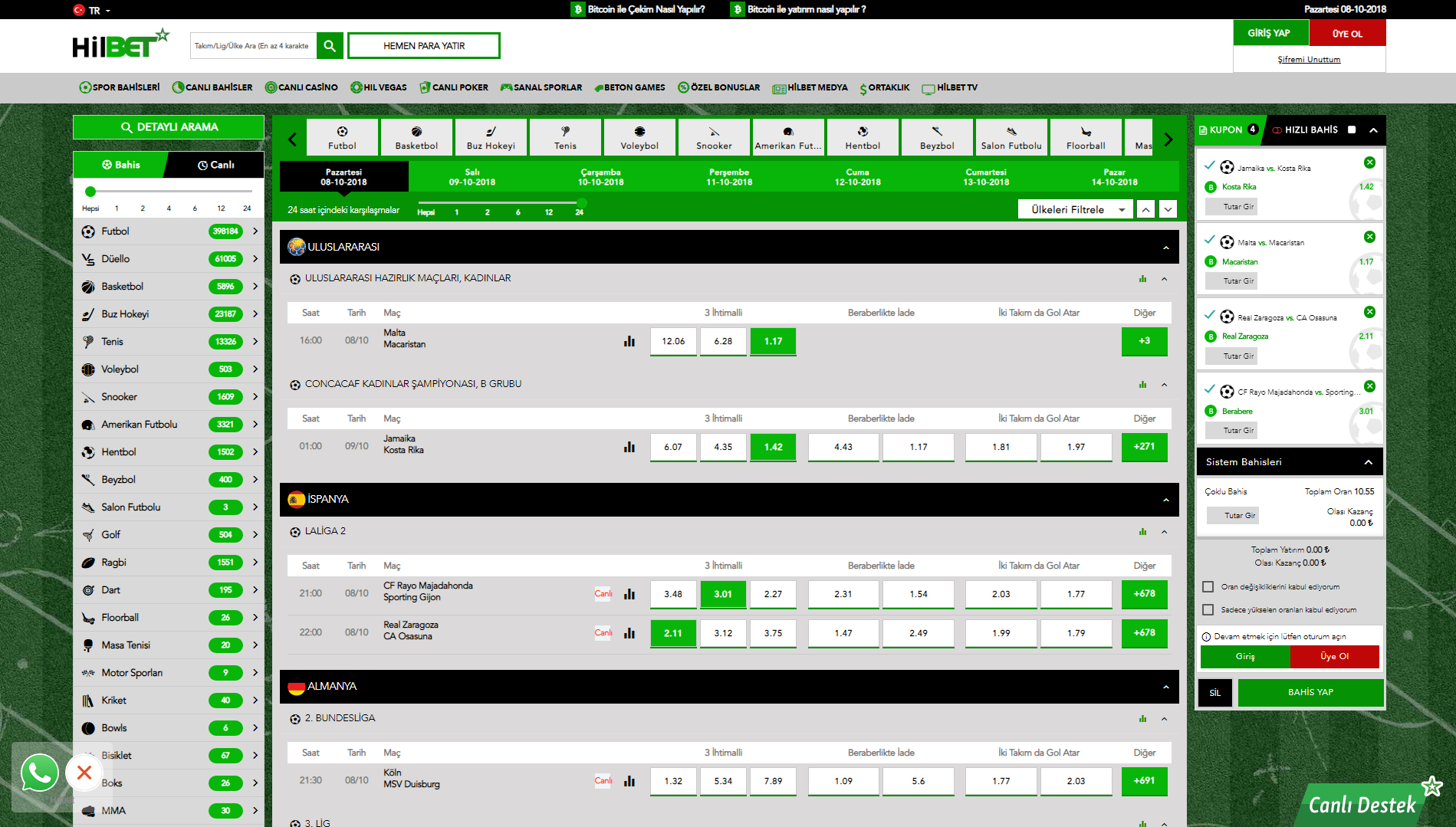1456x827 pixels.
Task: Open the Ülkeleri Filtrele dropdown
Action: [x=1075, y=209]
